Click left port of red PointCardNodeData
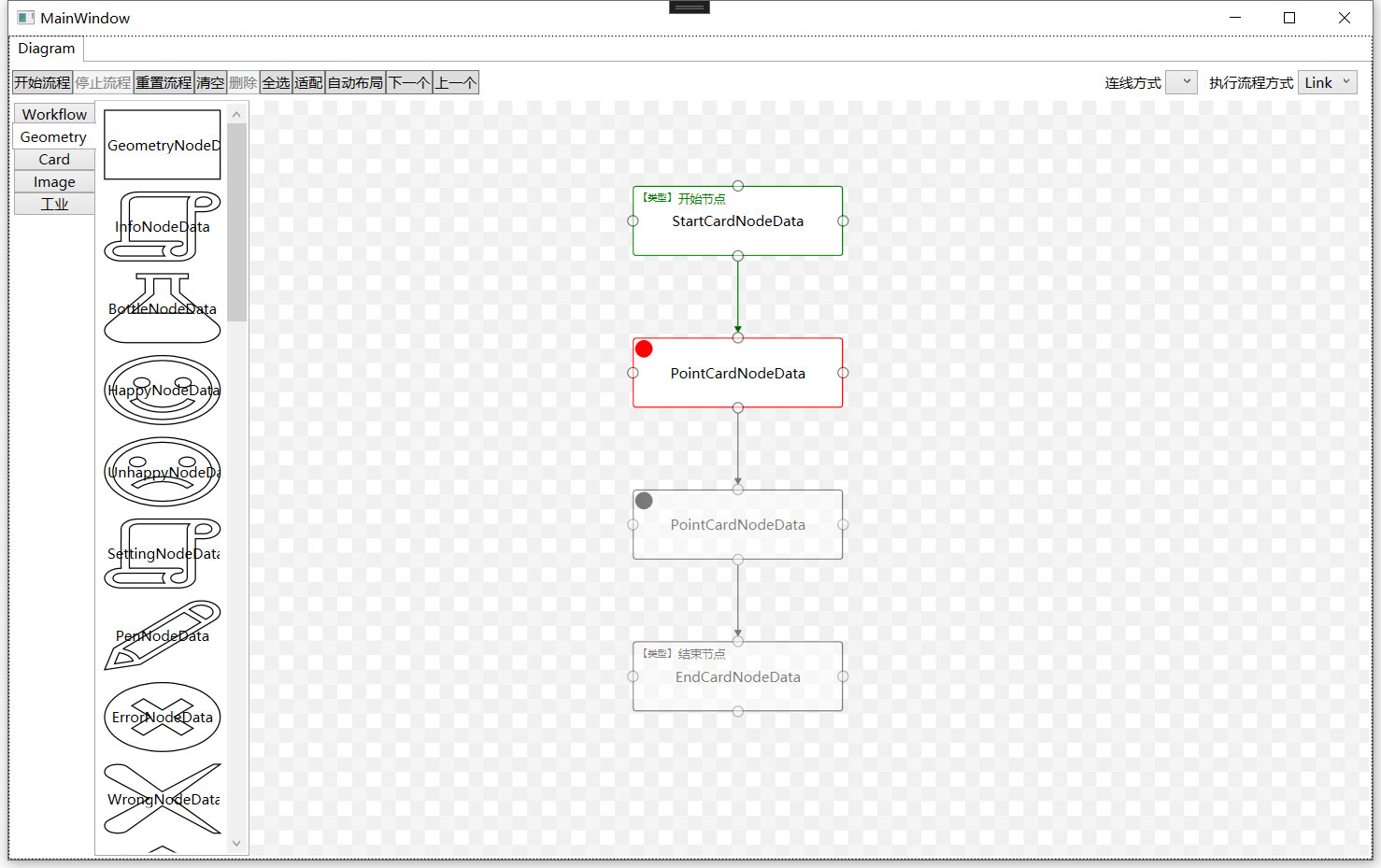 point(633,373)
